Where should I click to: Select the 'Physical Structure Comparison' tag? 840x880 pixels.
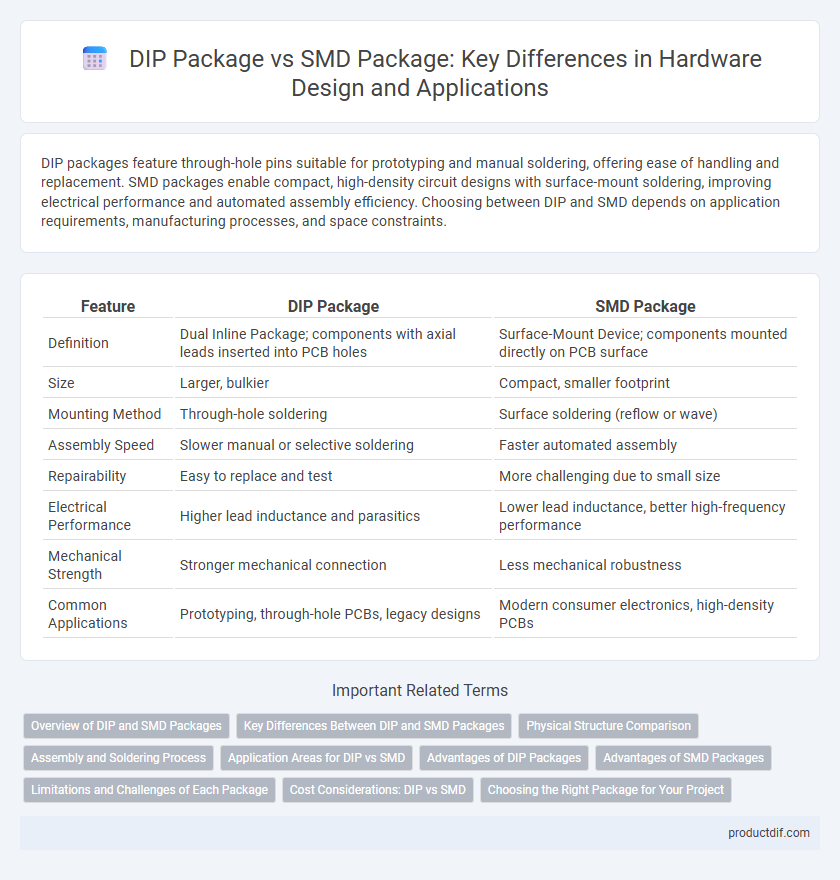click(608, 726)
